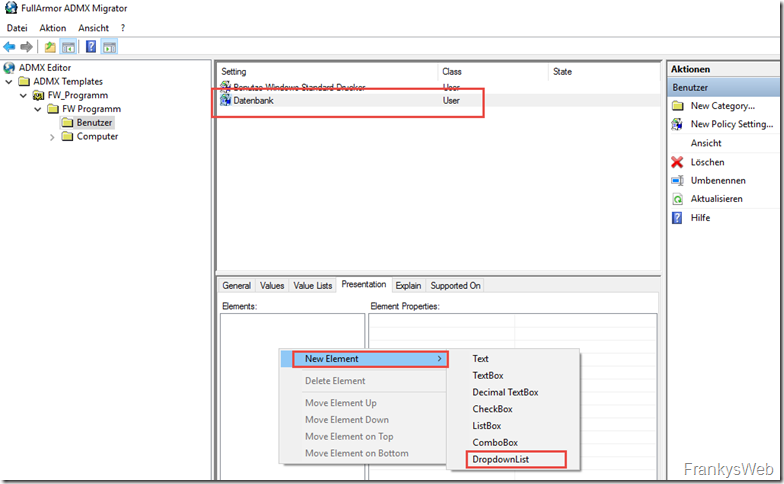Click the red X Löschen icon
The image size is (784, 484).
[678, 162]
